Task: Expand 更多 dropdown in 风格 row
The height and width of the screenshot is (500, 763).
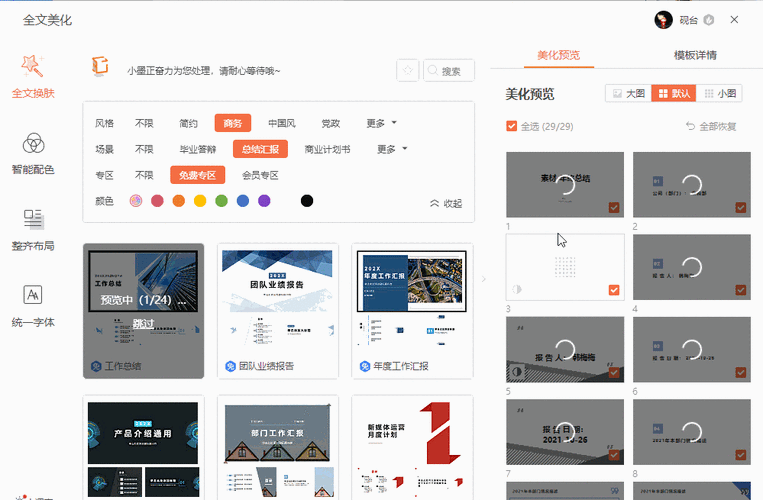Action: [382, 123]
